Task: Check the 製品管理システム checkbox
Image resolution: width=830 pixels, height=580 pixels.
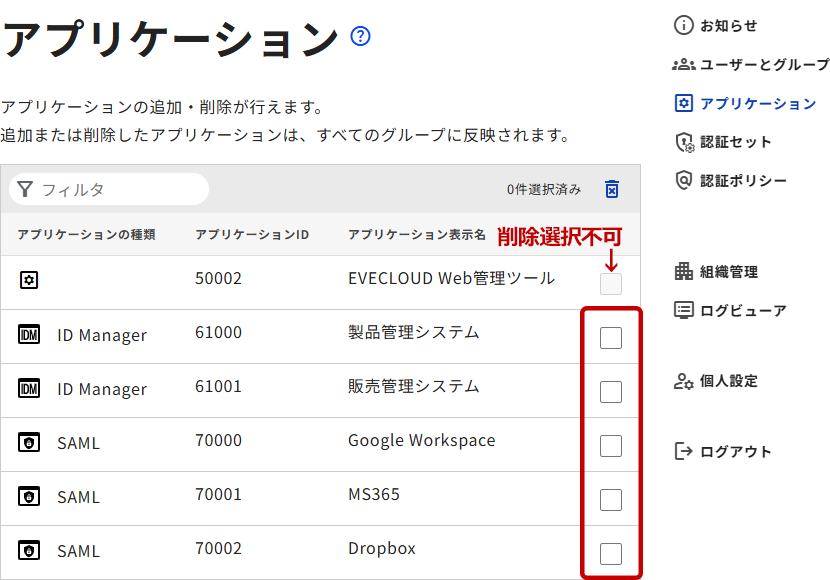Action: click(x=610, y=338)
